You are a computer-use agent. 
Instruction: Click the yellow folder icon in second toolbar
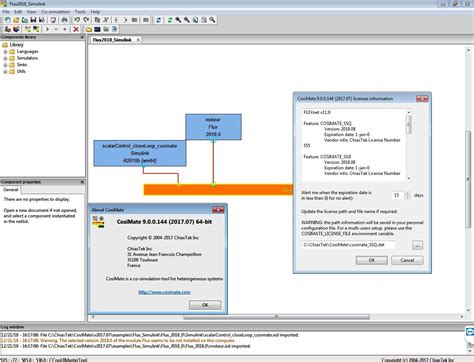coord(89,29)
